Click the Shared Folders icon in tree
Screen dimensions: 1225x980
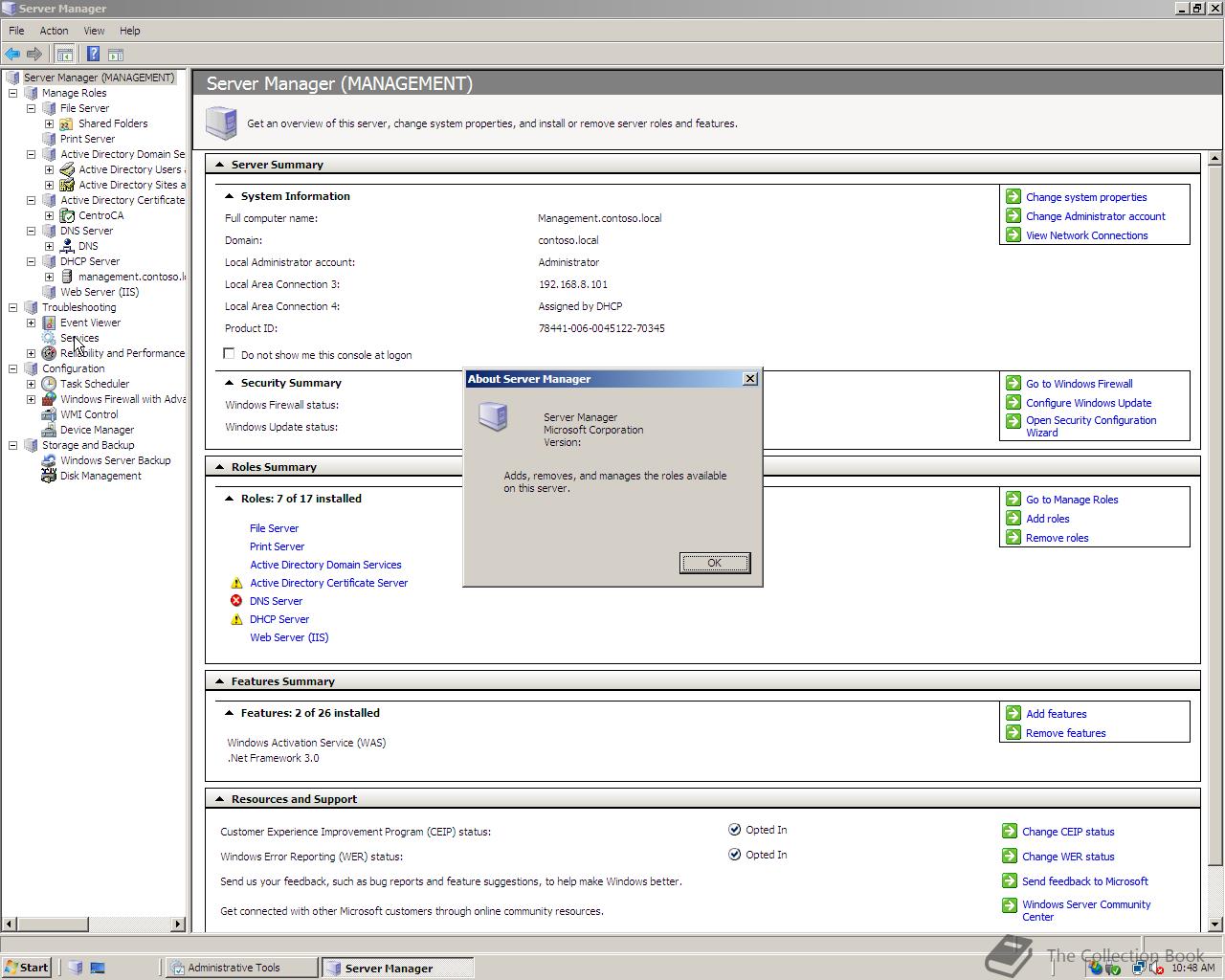pyautogui.click(x=67, y=123)
